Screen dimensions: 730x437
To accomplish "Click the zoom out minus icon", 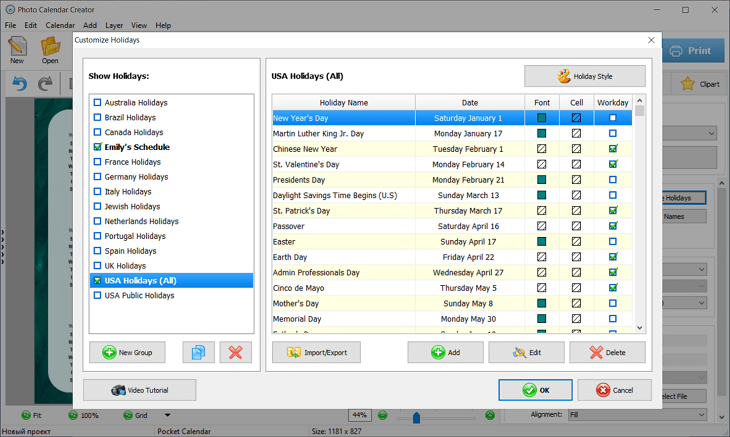I will point(382,415).
